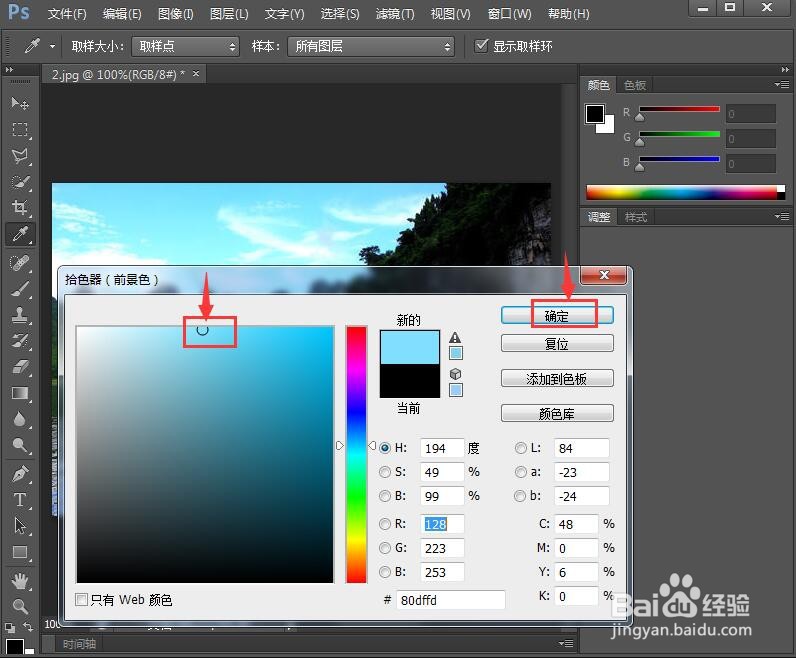Switch to the 色板 tab

pos(635,85)
